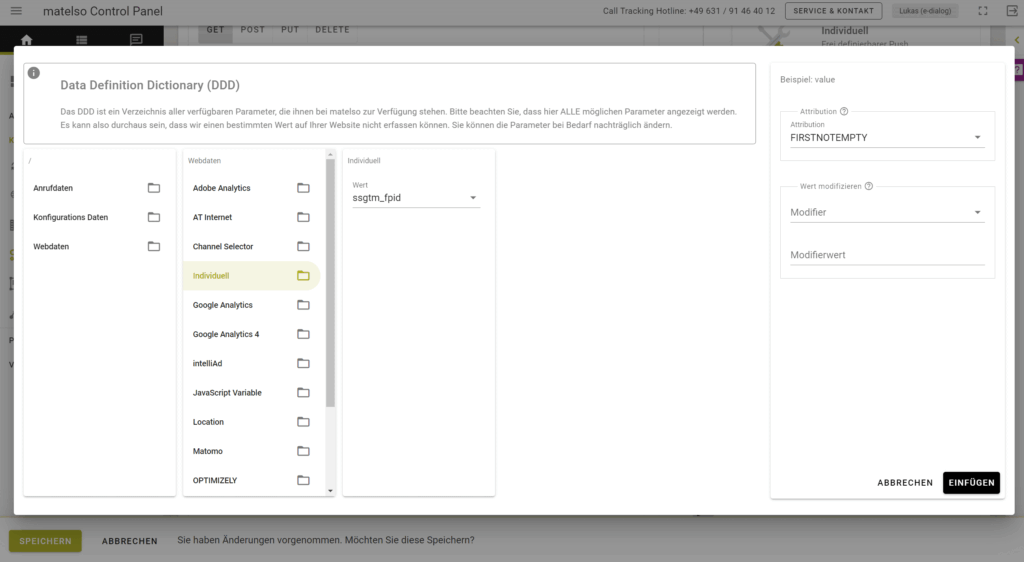Click the folder icon for intelliAd

304,364
